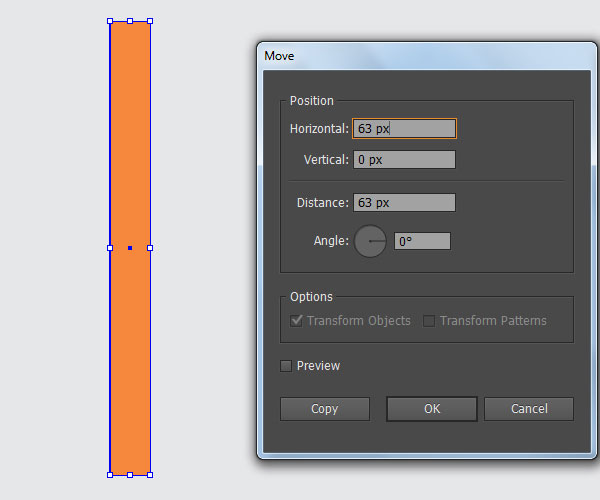Cancel the Move dialog

point(529,409)
